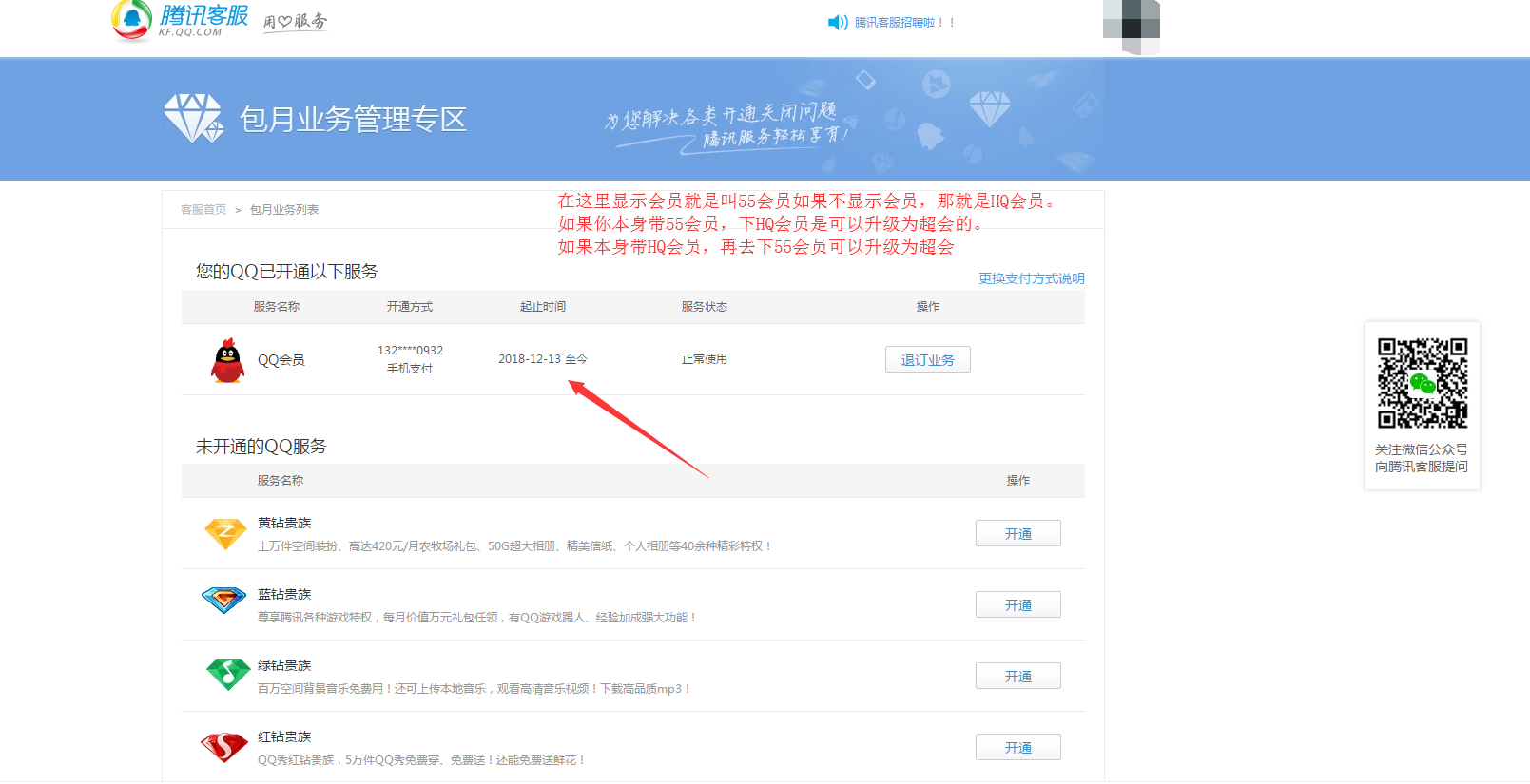Click 开通 button for 蓝钻贵族
This screenshot has width=1530, height=784.
pos(1018,604)
